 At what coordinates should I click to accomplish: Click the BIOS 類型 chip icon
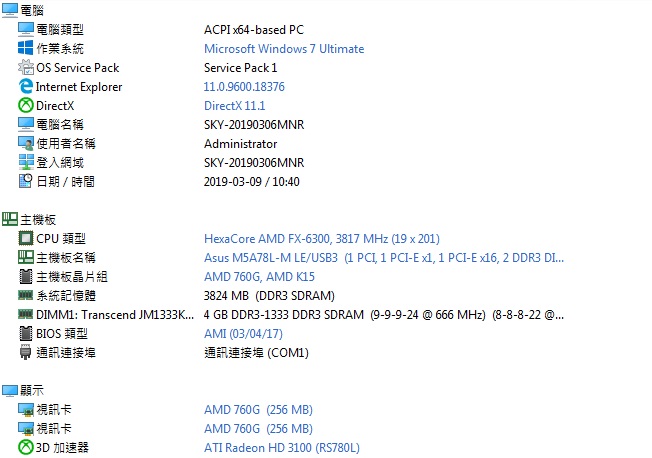26,334
